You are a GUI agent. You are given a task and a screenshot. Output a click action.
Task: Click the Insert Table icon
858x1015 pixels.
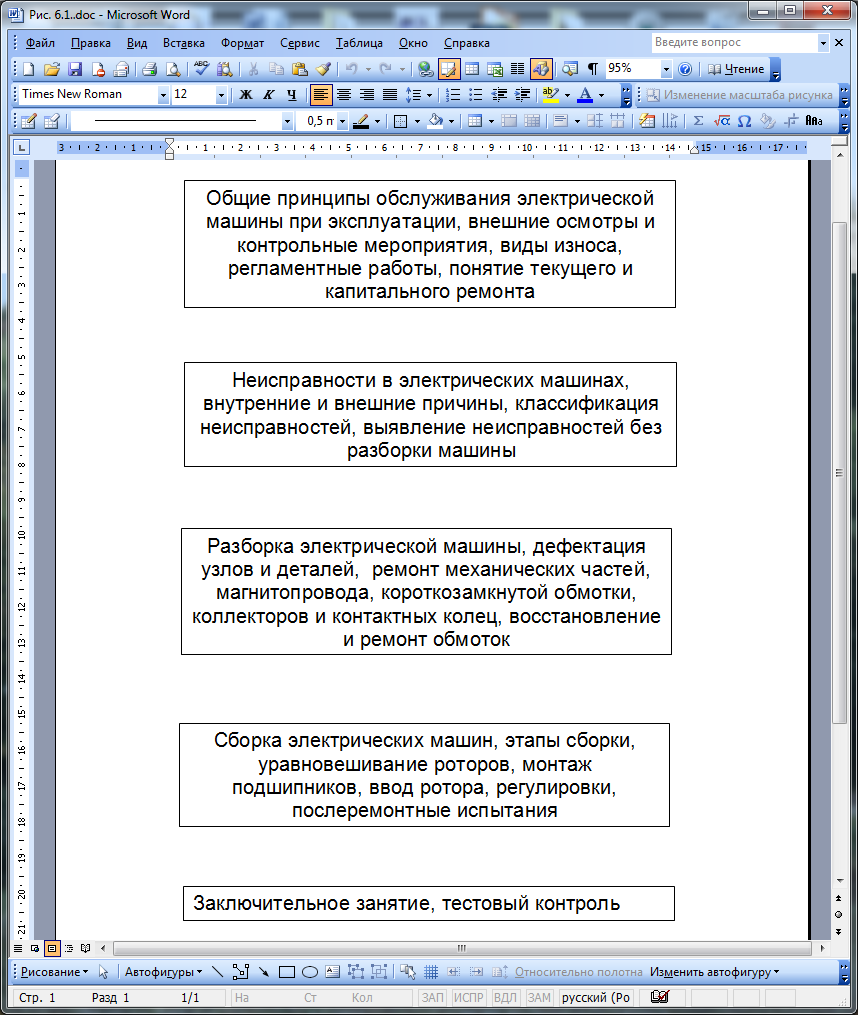[472, 69]
